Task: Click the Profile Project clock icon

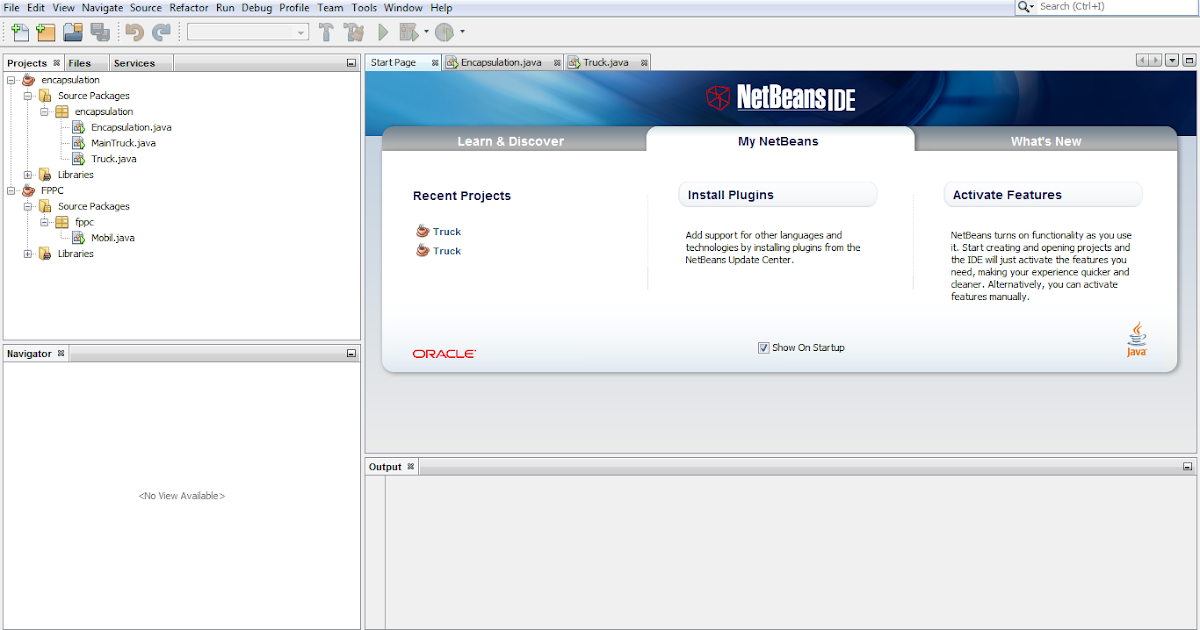Action: pos(445,32)
